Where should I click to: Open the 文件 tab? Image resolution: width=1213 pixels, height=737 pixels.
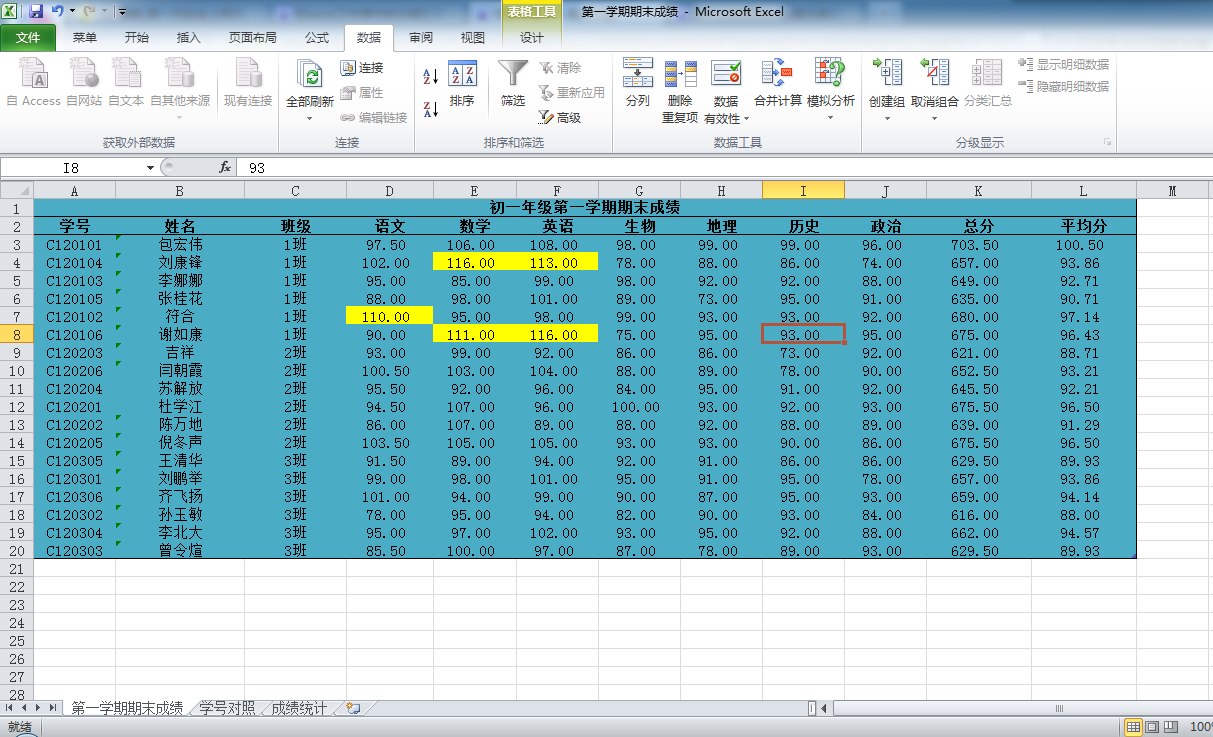[28, 38]
